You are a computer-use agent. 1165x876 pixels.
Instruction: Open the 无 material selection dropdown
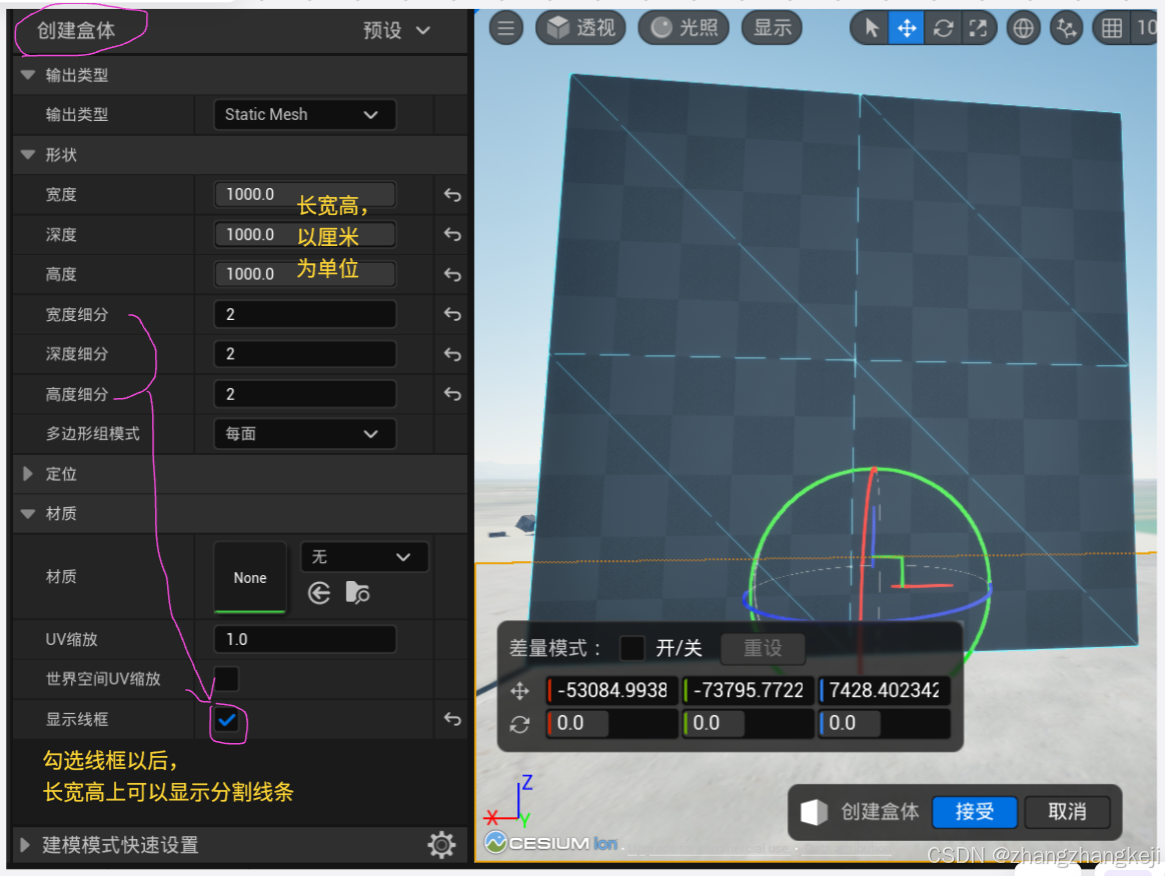click(364, 557)
